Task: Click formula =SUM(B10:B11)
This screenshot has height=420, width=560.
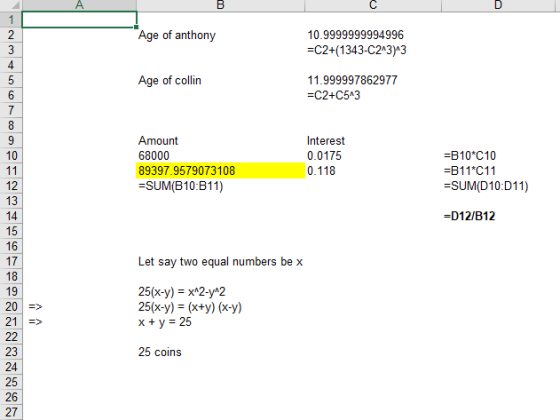Action: click(x=180, y=186)
